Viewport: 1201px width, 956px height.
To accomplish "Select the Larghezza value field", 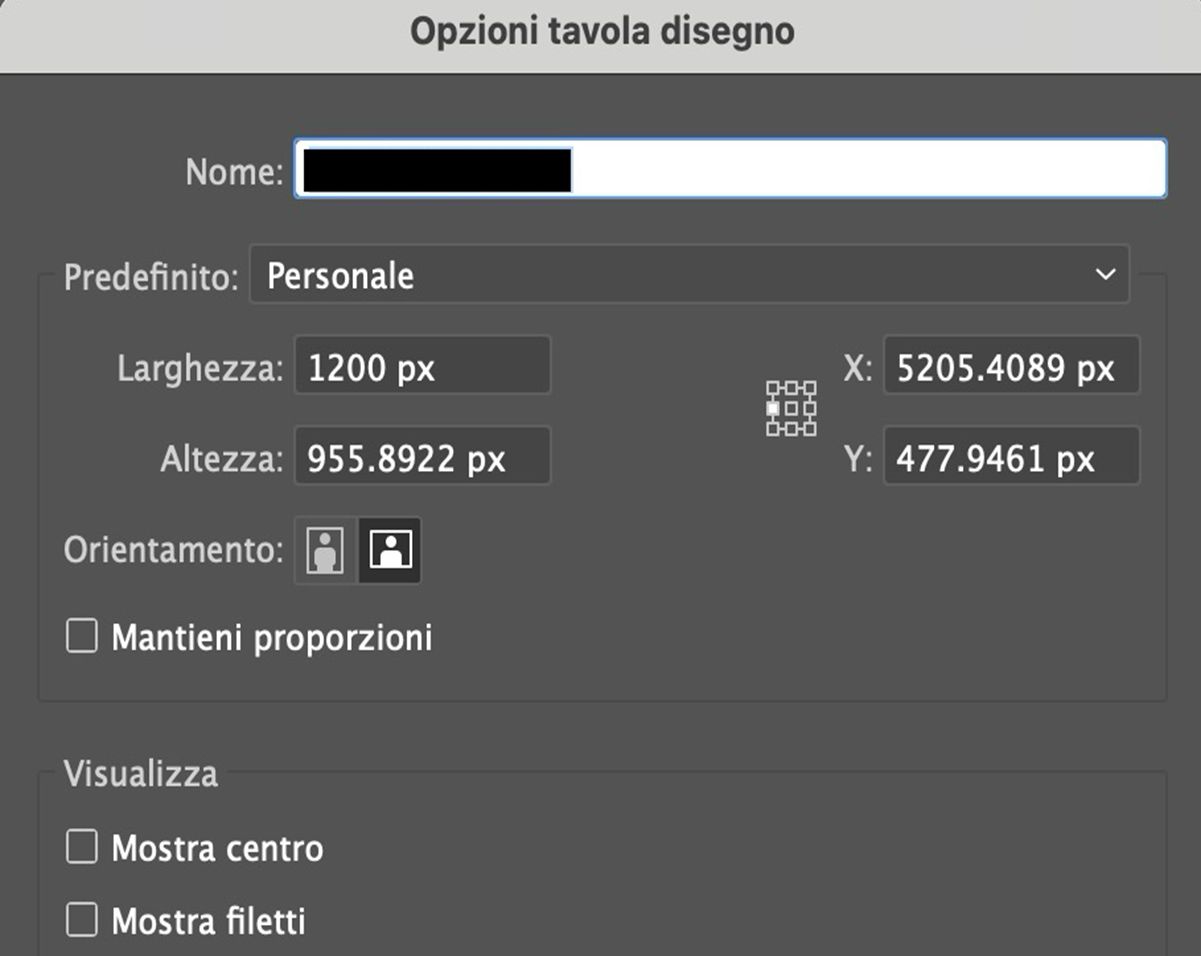I will click(x=422, y=366).
